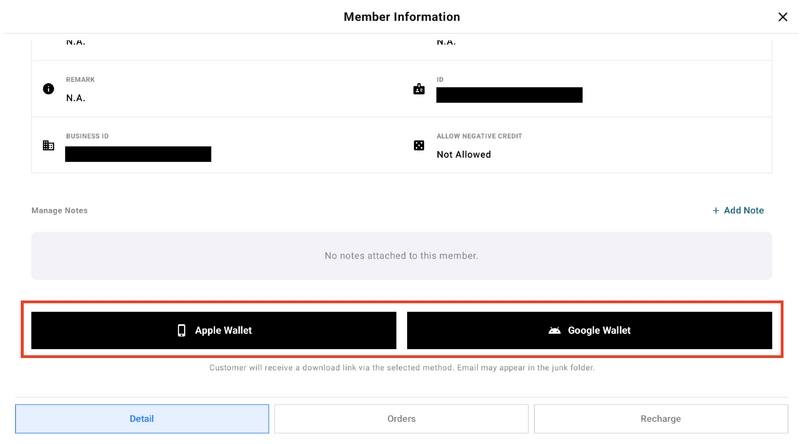Click the 'Customer will receive a download link' notice
This screenshot has height=444, width=800.
[402, 367]
